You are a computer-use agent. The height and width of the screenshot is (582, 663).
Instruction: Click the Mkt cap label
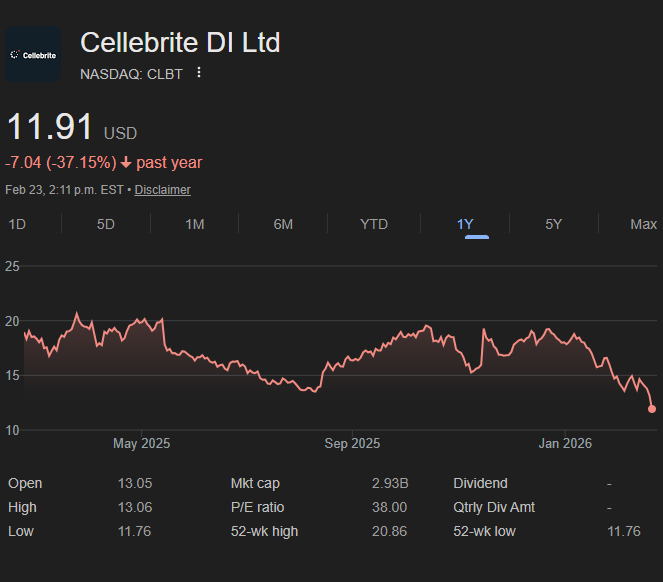pos(255,483)
